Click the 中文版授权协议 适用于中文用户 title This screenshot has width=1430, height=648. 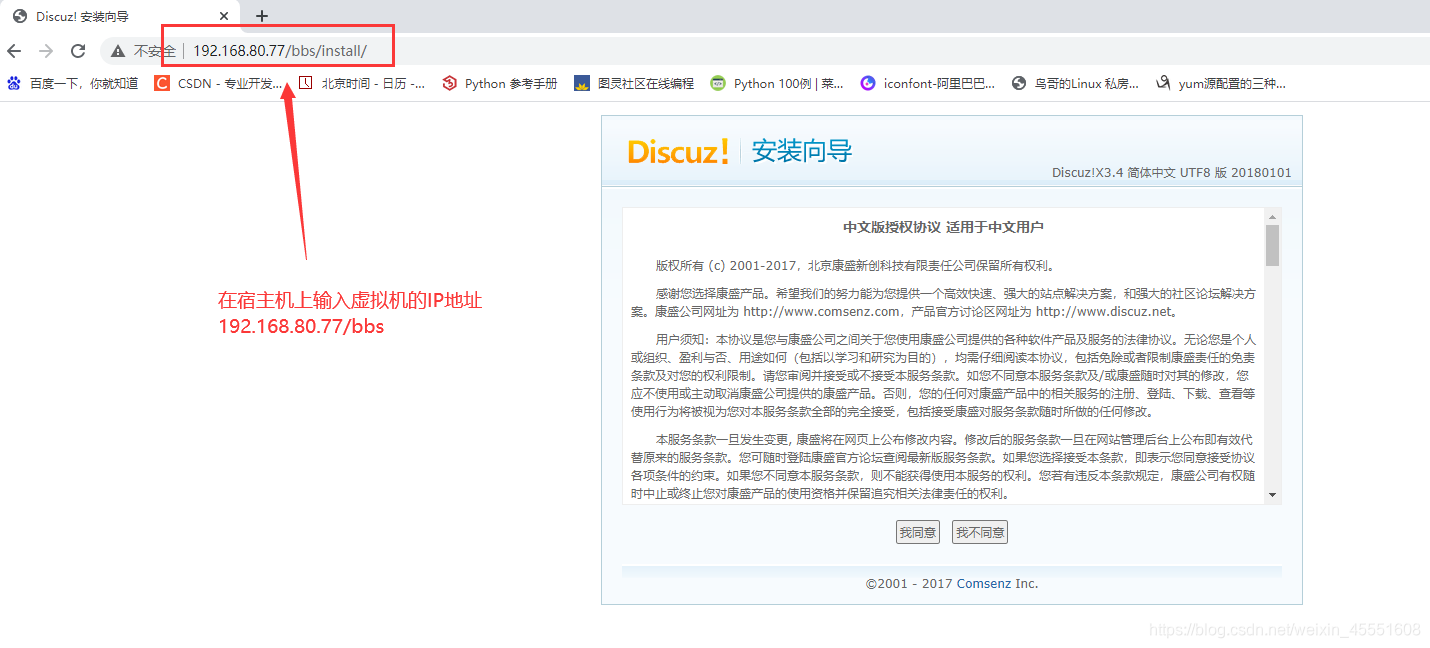pyautogui.click(x=944, y=227)
